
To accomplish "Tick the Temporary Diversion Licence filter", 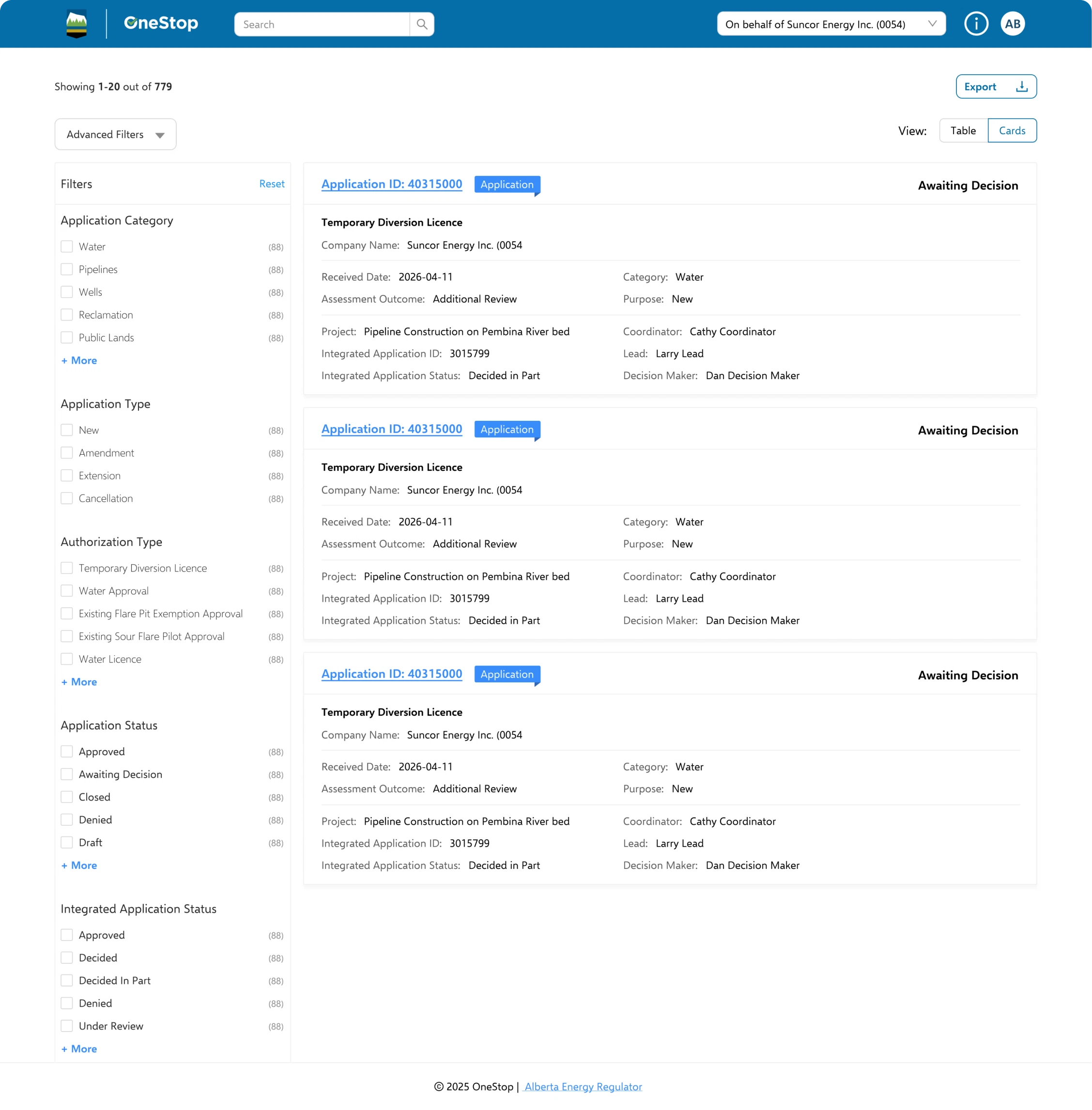I will [67, 569].
